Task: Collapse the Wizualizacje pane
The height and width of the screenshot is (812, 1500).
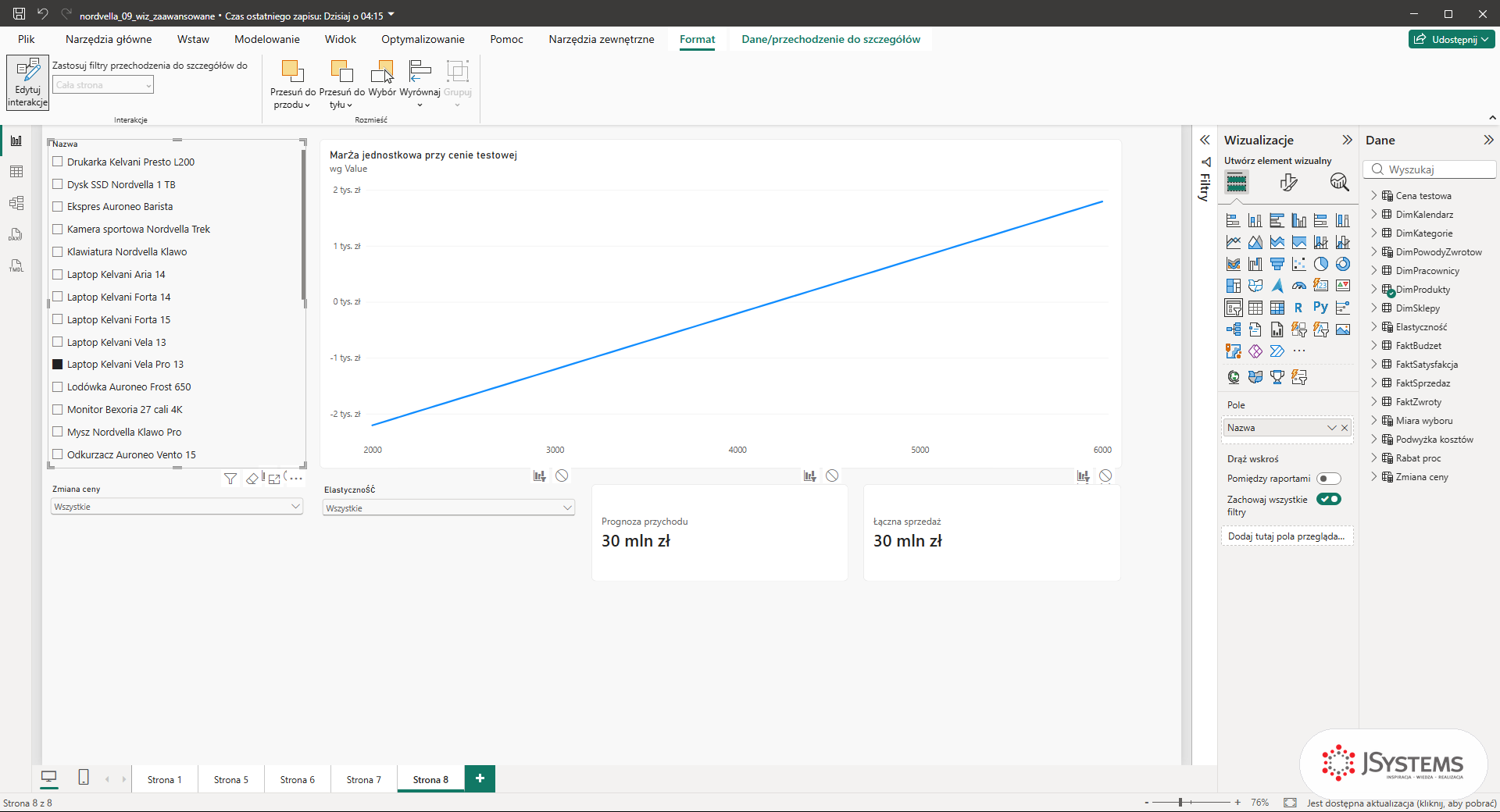Action: pyautogui.click(x=1347, y=140)
